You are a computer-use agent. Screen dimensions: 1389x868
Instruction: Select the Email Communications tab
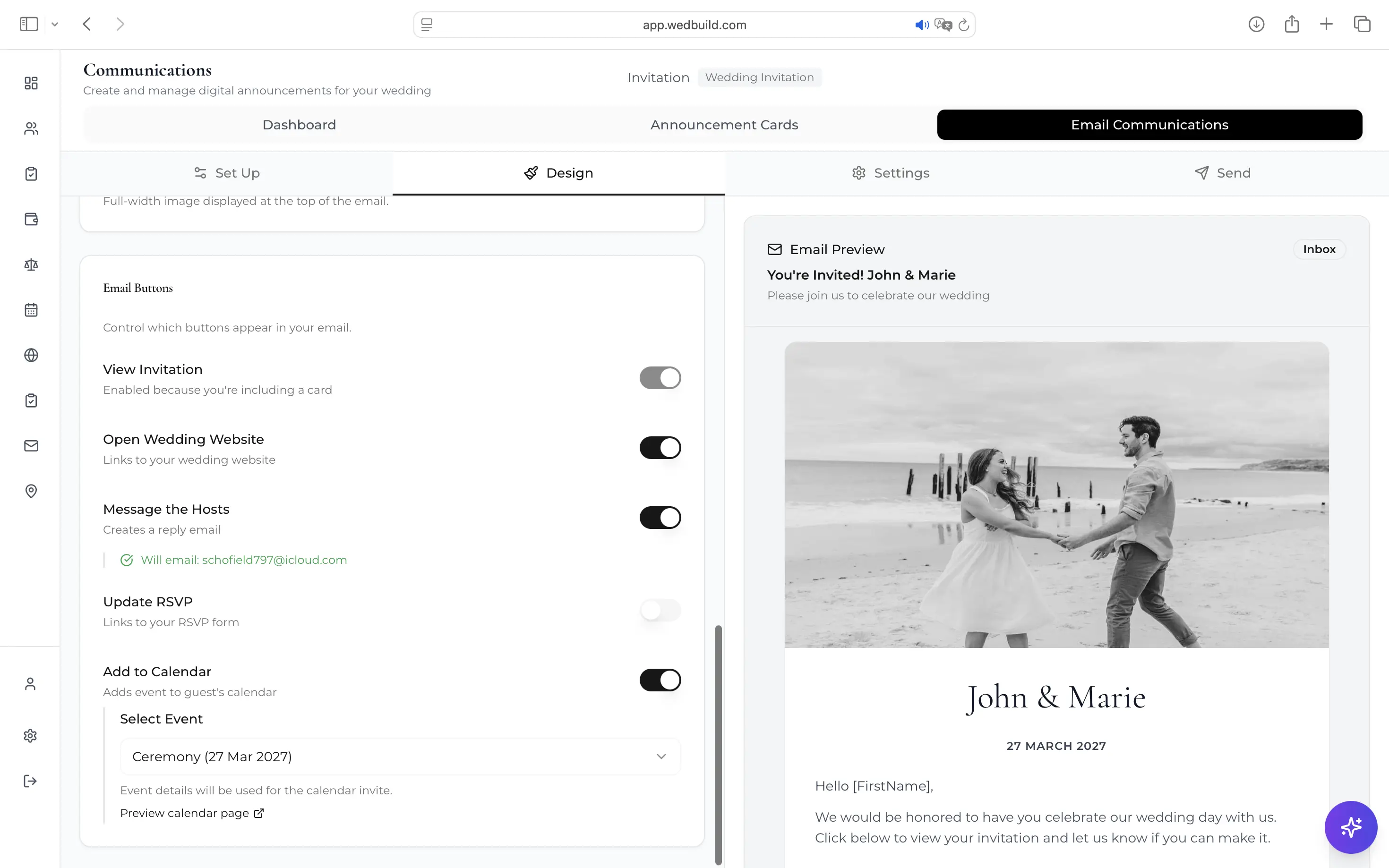tap(1149, 125)
